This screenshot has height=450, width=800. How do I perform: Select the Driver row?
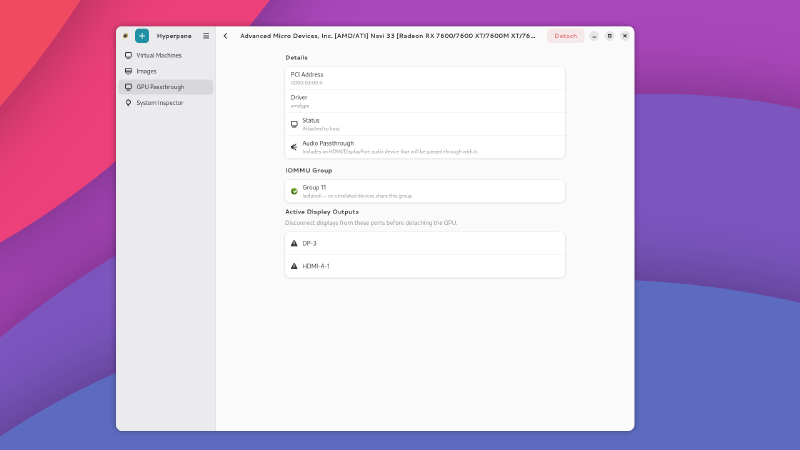point(424,101)
